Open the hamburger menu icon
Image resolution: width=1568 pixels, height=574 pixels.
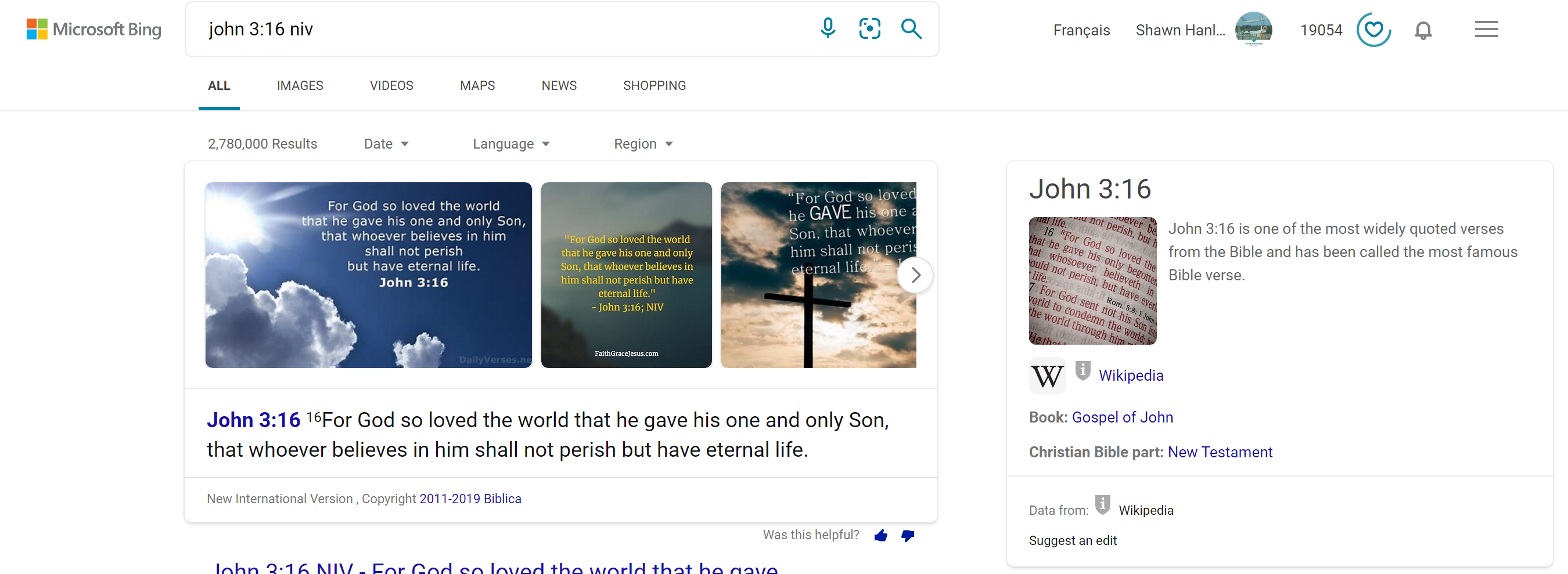point(1486,28)
